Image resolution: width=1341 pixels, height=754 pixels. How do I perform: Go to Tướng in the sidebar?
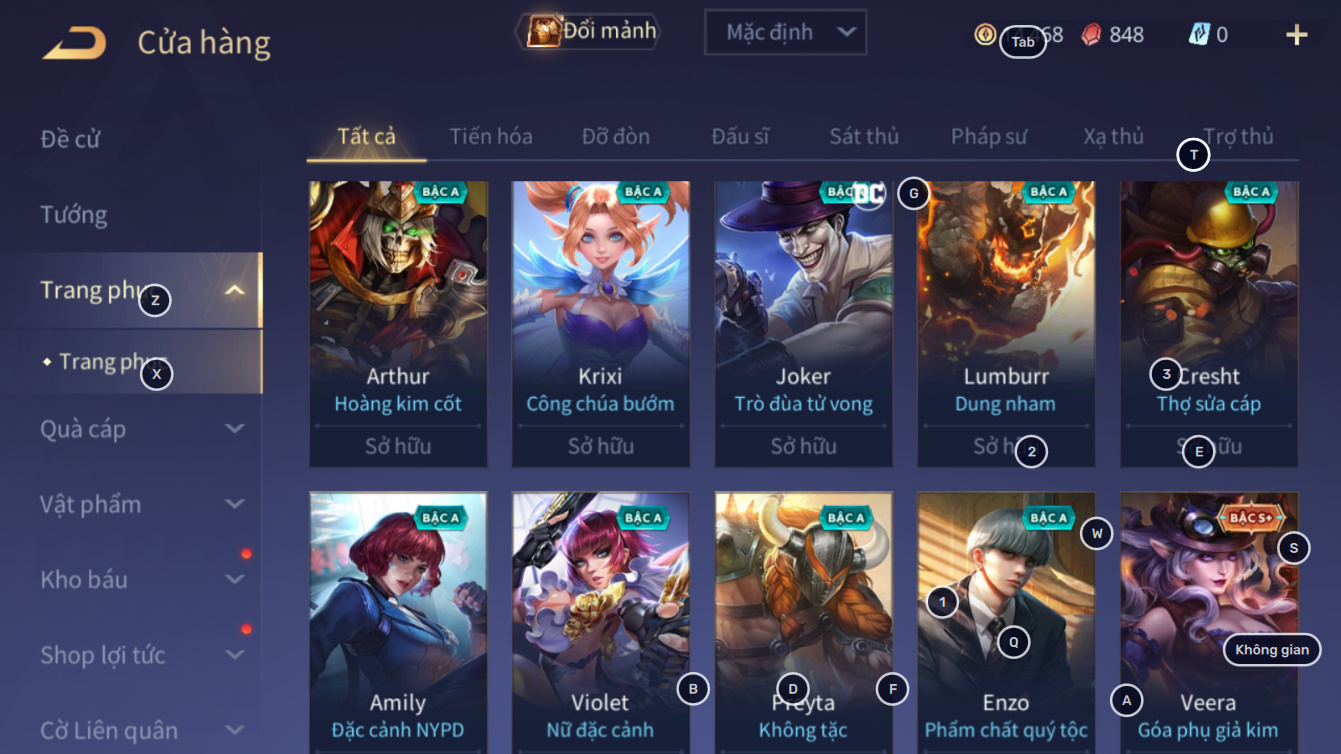73,215
